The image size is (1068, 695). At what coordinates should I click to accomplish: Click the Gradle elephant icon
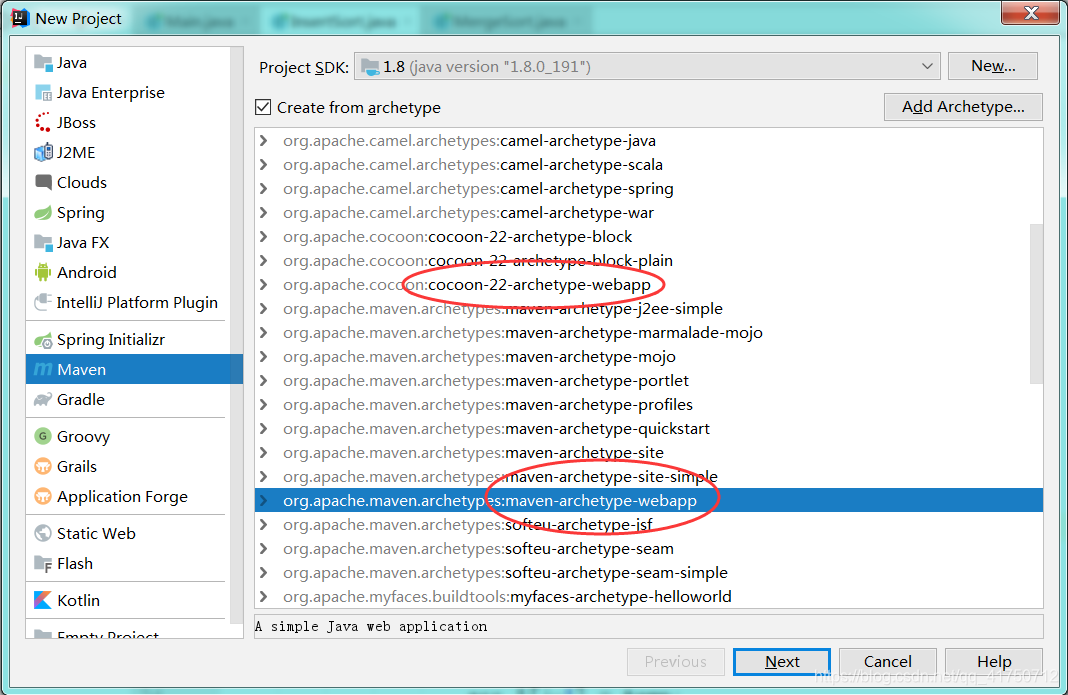(43, 399)
